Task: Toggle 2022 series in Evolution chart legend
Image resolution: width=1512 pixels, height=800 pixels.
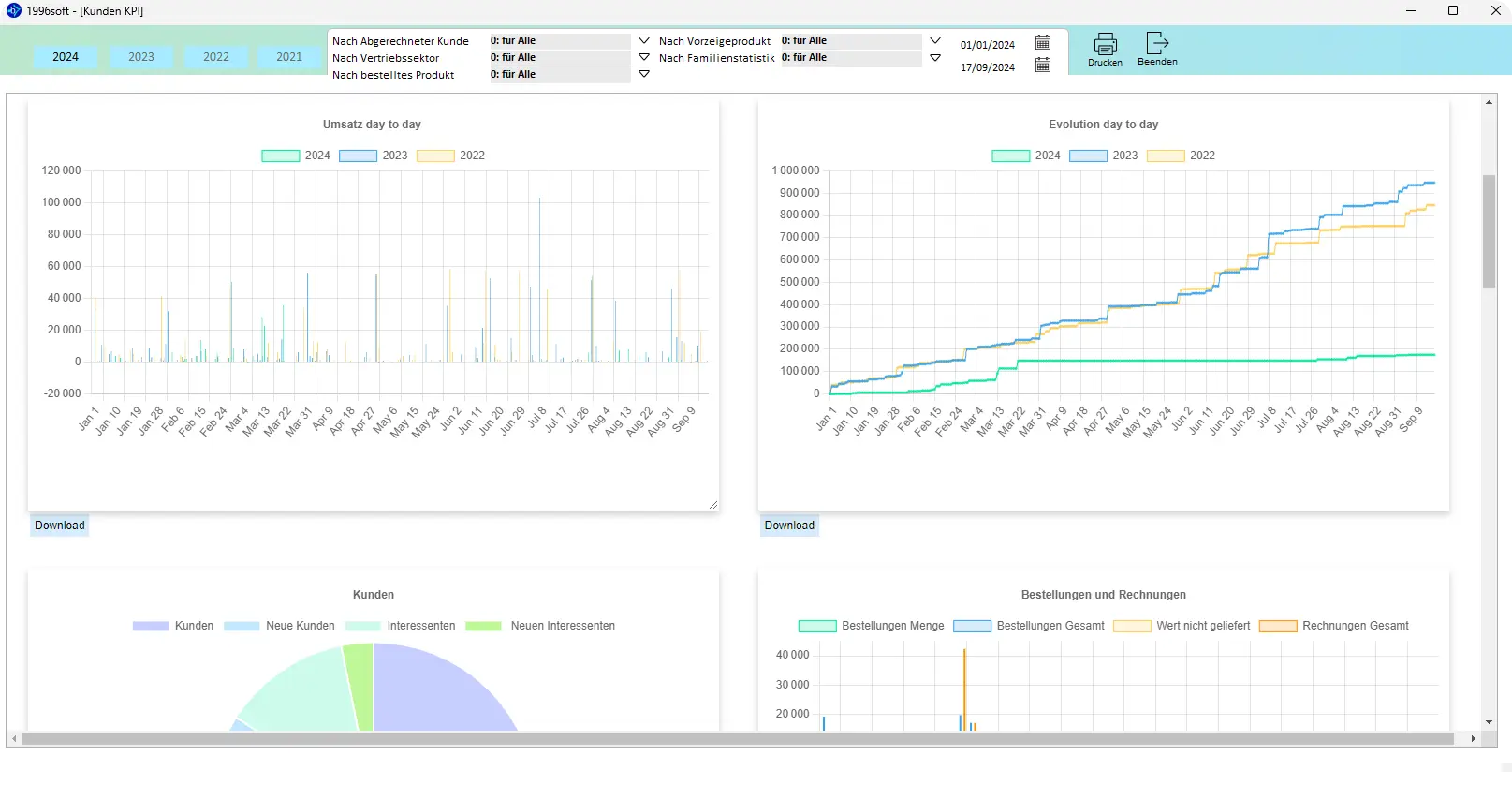Action: (x=1181, y=156)
